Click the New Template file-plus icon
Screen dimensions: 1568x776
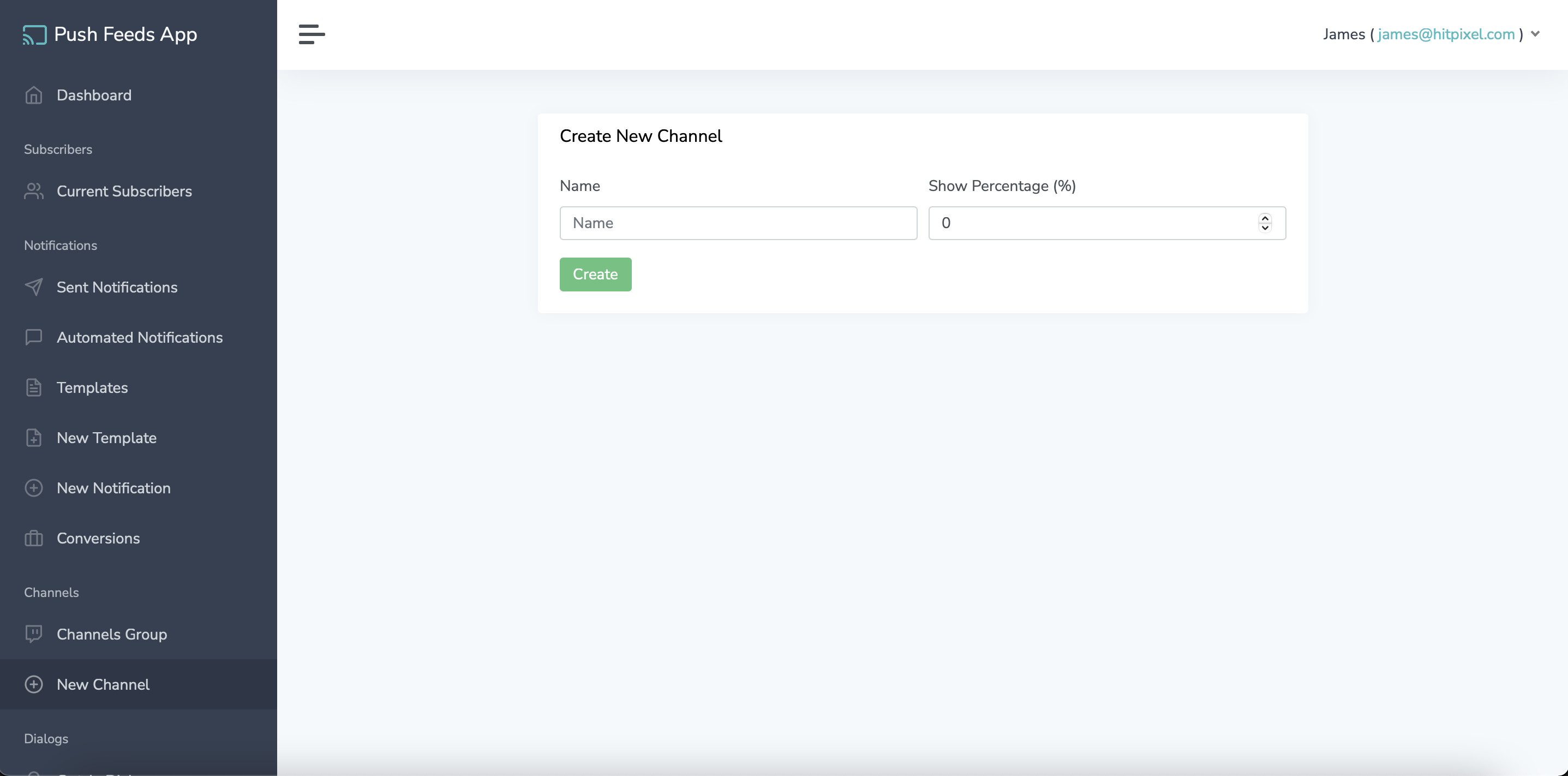[33, 438]
